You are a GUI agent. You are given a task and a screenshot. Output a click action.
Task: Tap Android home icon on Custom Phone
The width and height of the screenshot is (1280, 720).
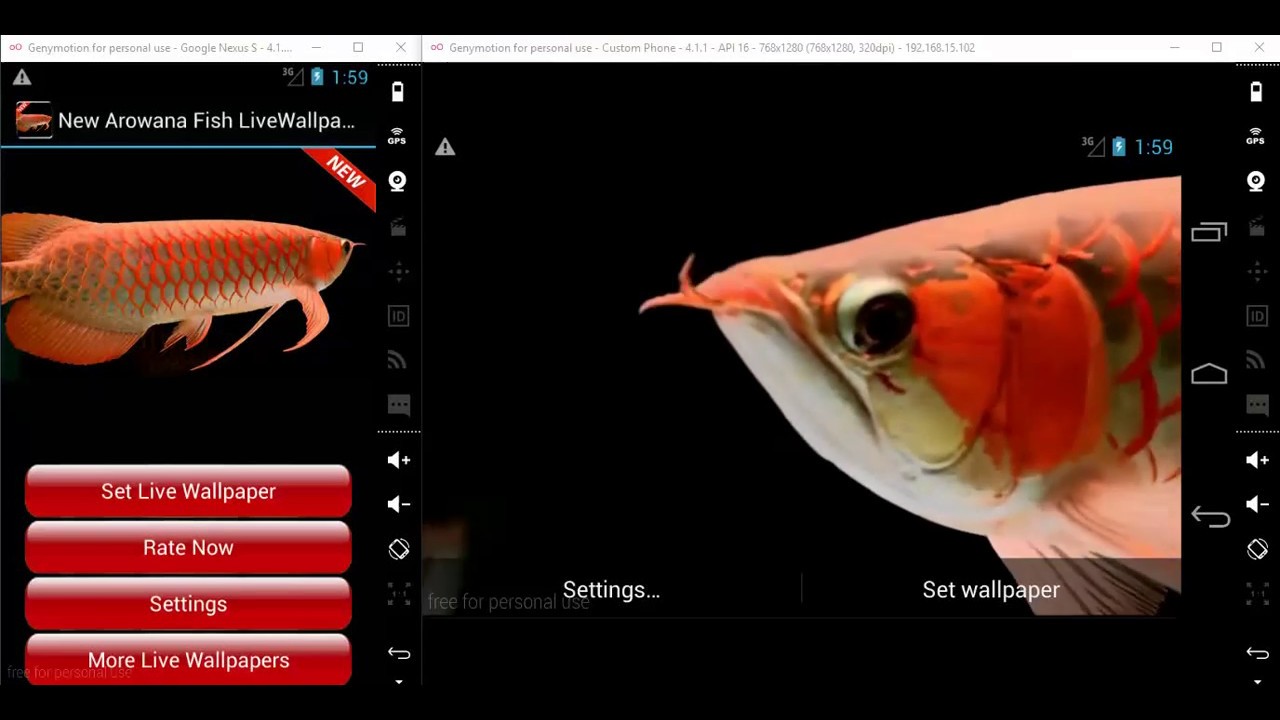coord(1209,374)
